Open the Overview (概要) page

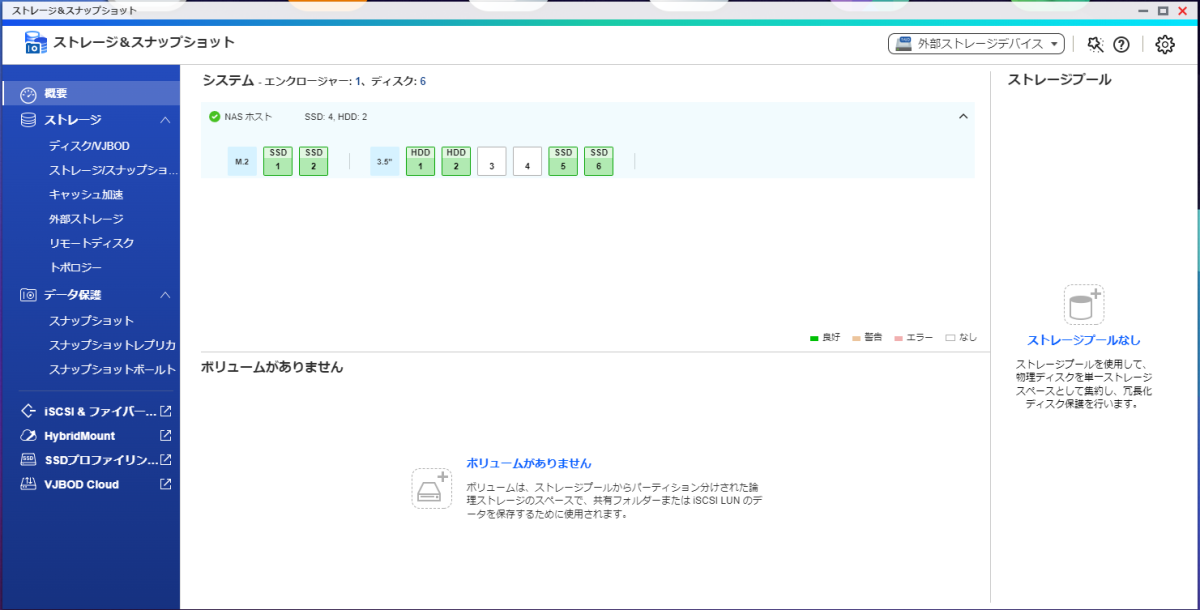90,94
